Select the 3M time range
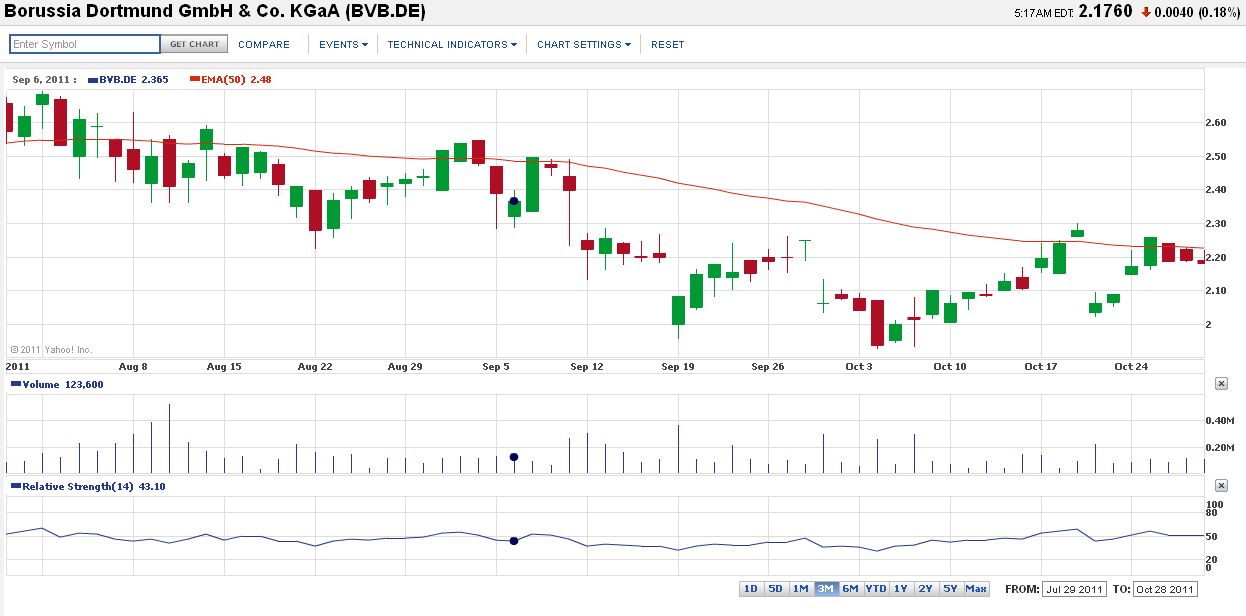 (825, 589)
